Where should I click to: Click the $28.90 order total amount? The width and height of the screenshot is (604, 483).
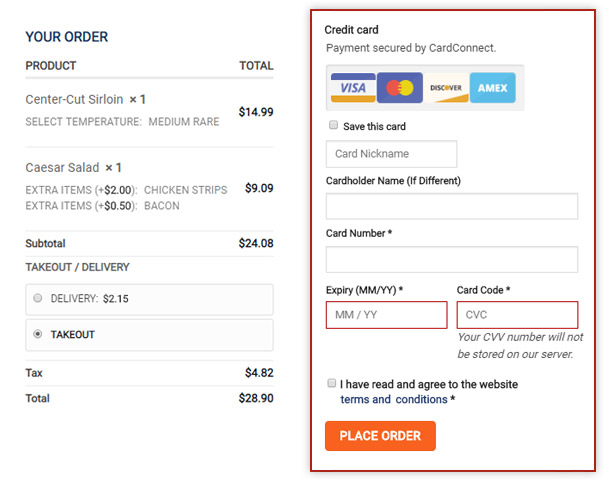coord(257,398)
